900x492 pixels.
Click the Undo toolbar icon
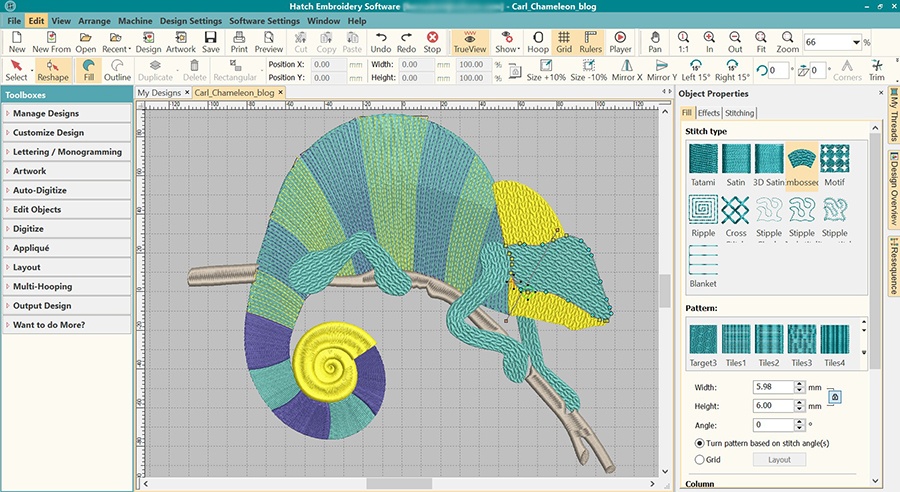(380, 42)
